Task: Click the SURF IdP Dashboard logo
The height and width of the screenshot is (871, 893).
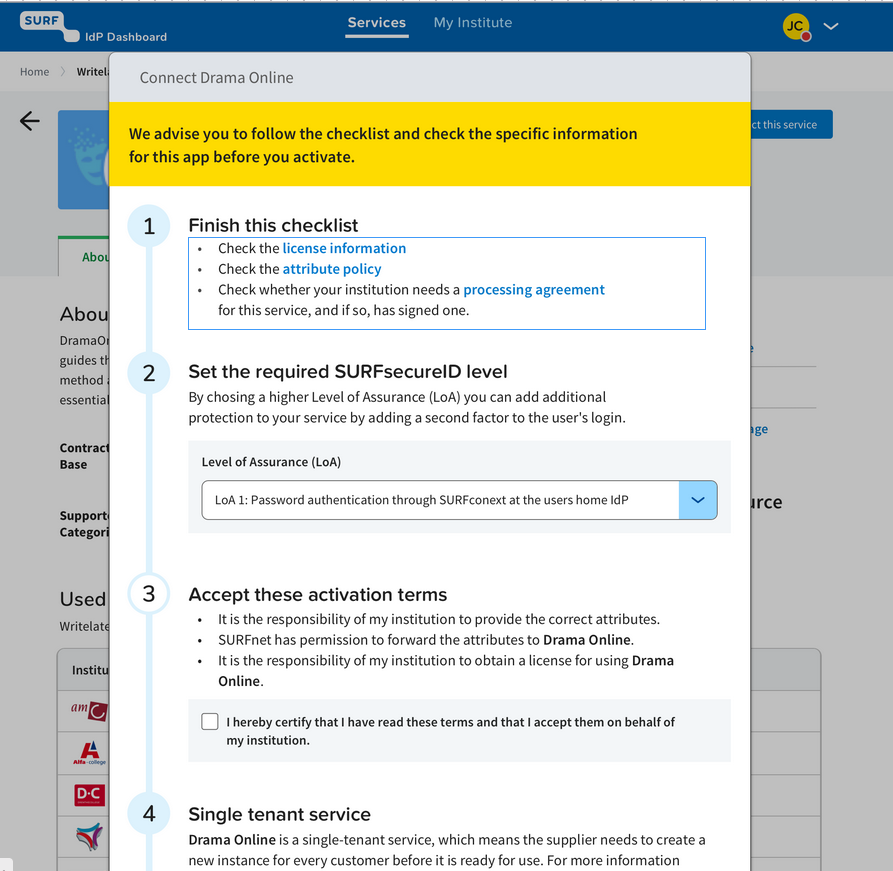Action: 93,27
